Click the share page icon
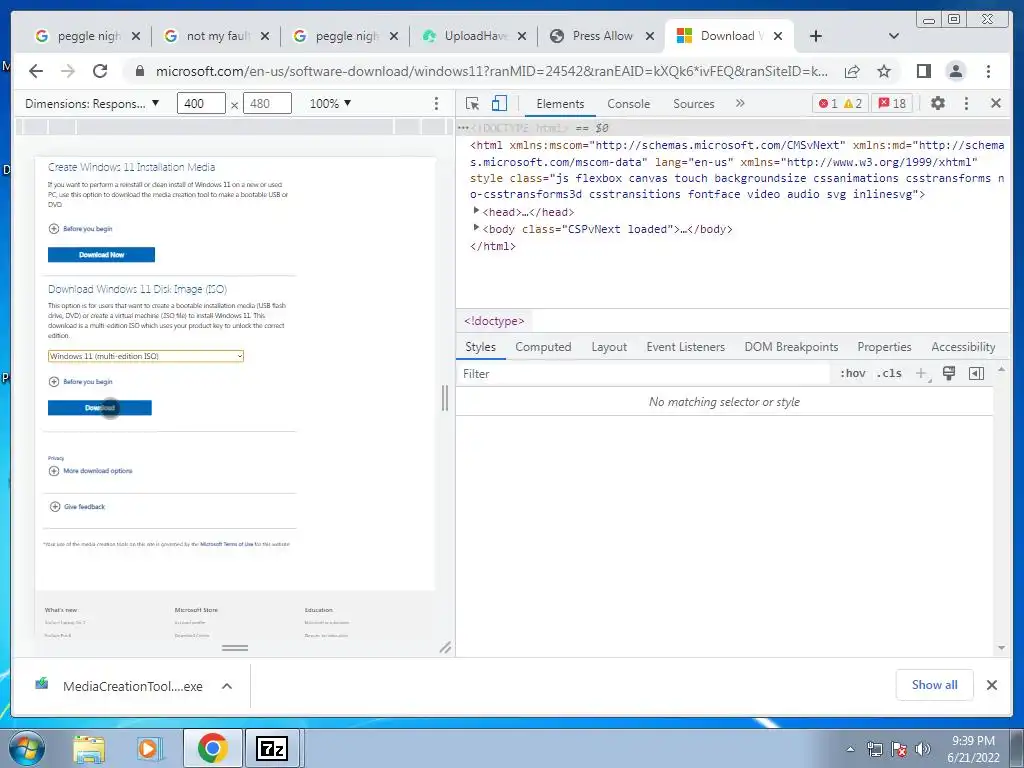 [852, 71]
